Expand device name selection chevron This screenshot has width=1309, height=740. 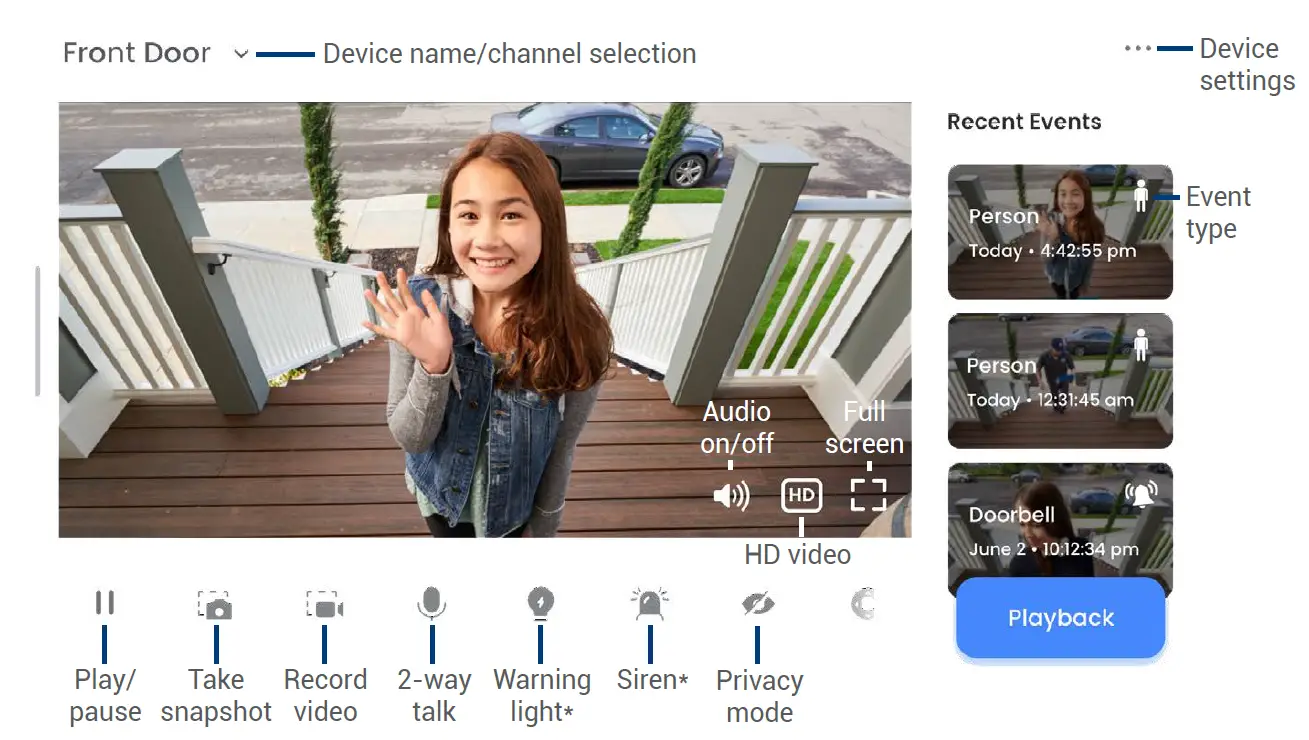pos(240,55)
